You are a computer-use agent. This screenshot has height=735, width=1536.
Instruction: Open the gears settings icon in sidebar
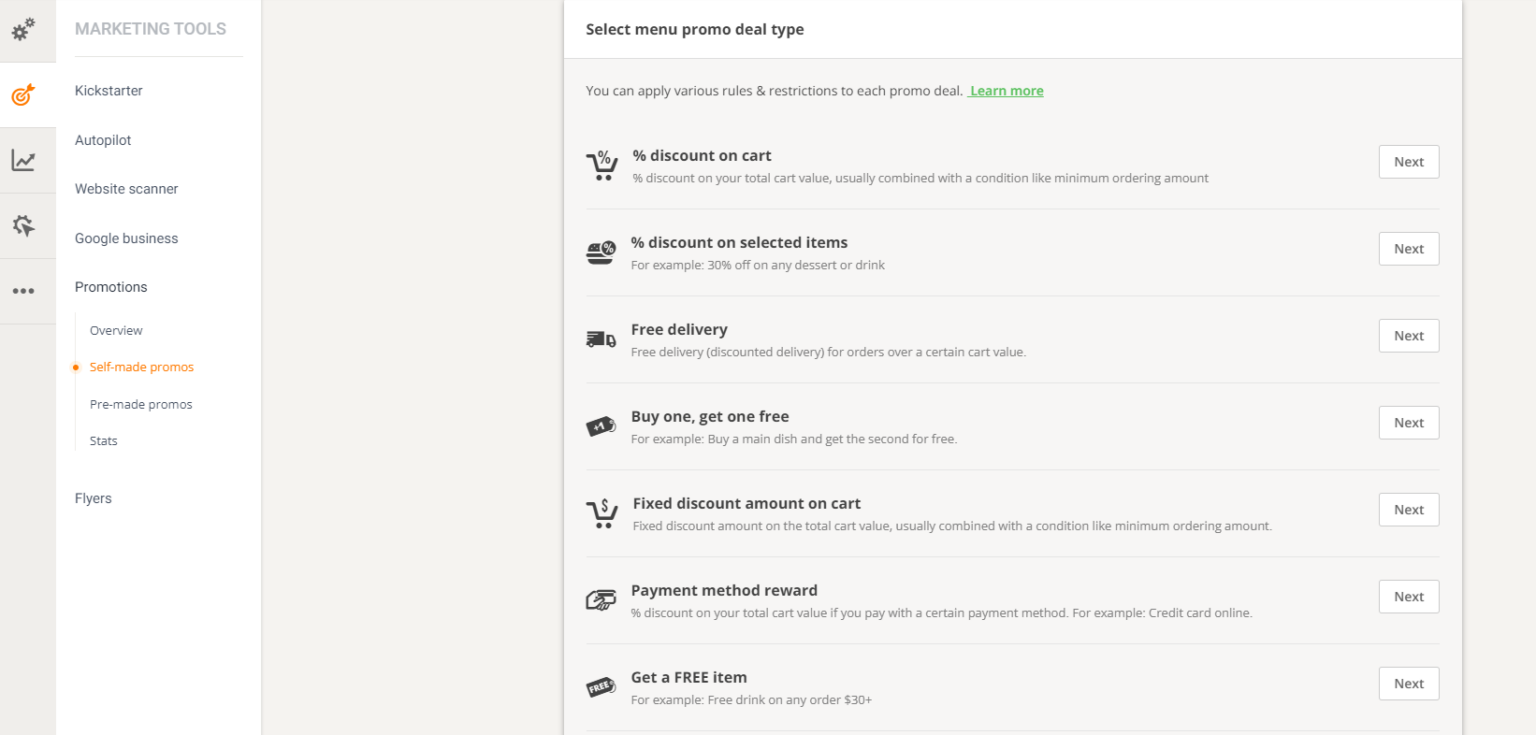tap(24, 29)
